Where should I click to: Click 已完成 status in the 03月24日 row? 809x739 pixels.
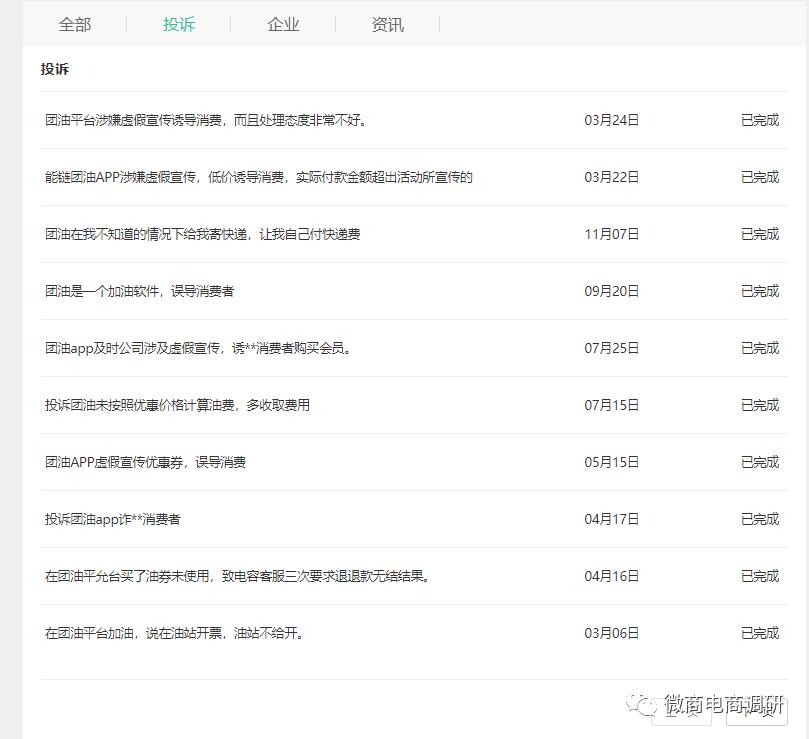pyautogui.click(x=760, y=120)
